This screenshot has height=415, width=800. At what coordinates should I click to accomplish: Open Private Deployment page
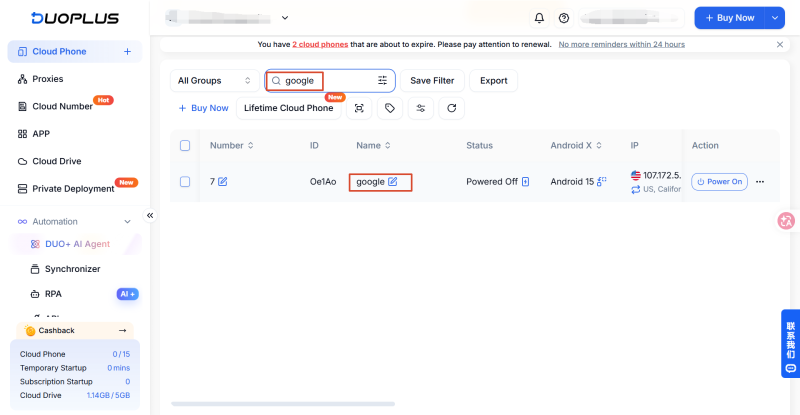coord(73,189)
